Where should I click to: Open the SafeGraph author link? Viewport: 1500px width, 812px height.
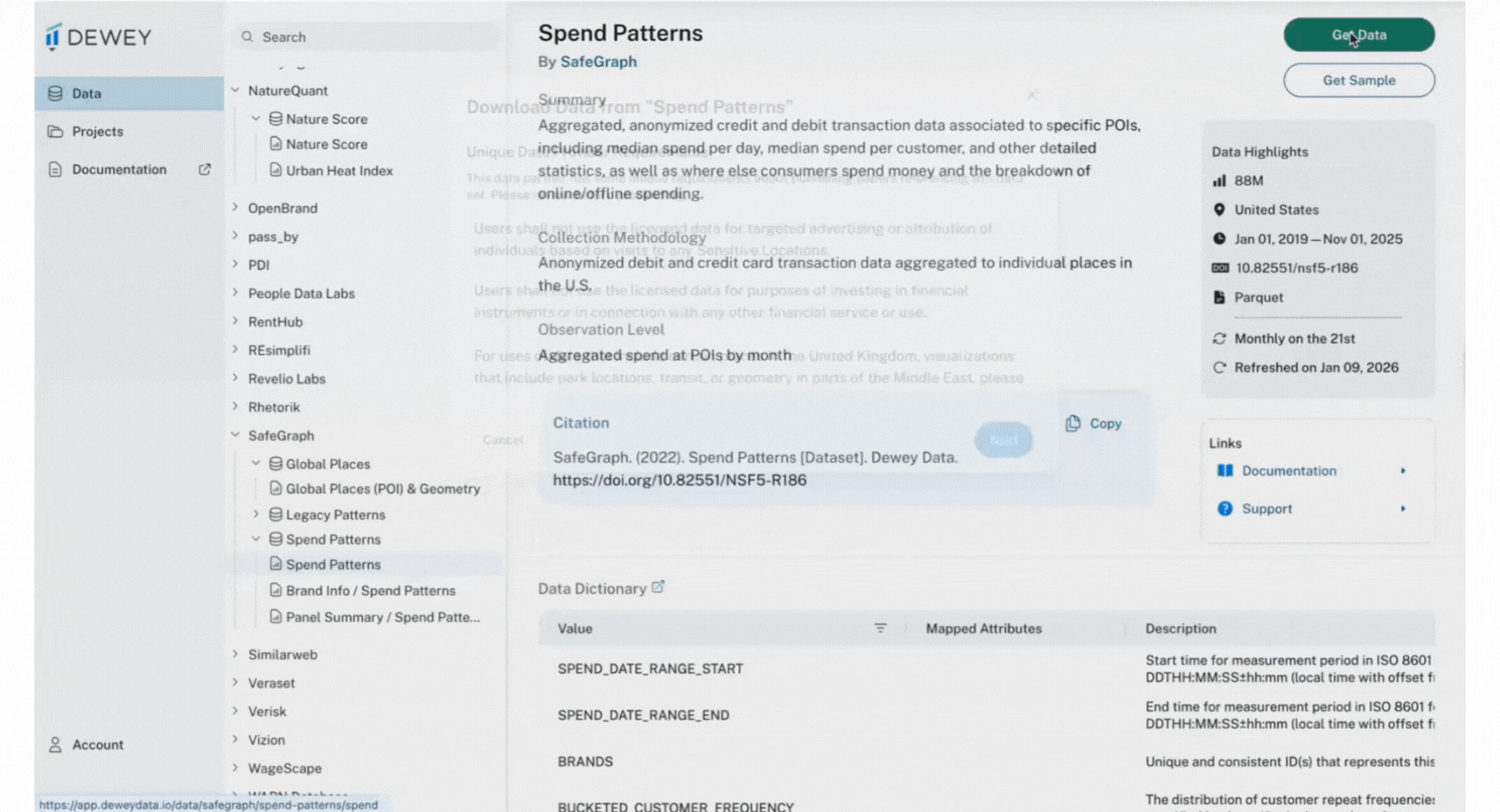click(598, 61)
